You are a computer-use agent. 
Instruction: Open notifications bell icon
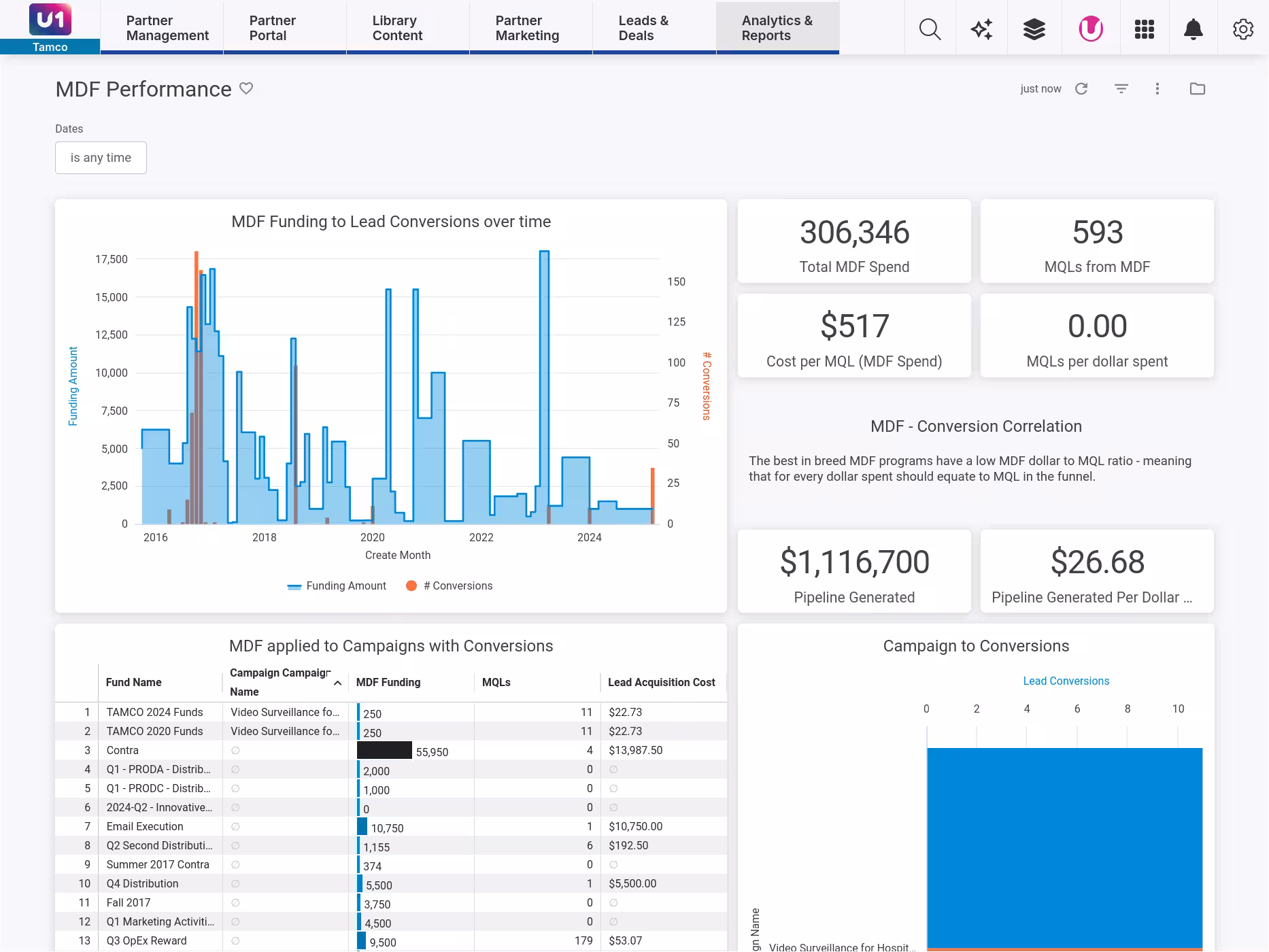[1193, 29]
